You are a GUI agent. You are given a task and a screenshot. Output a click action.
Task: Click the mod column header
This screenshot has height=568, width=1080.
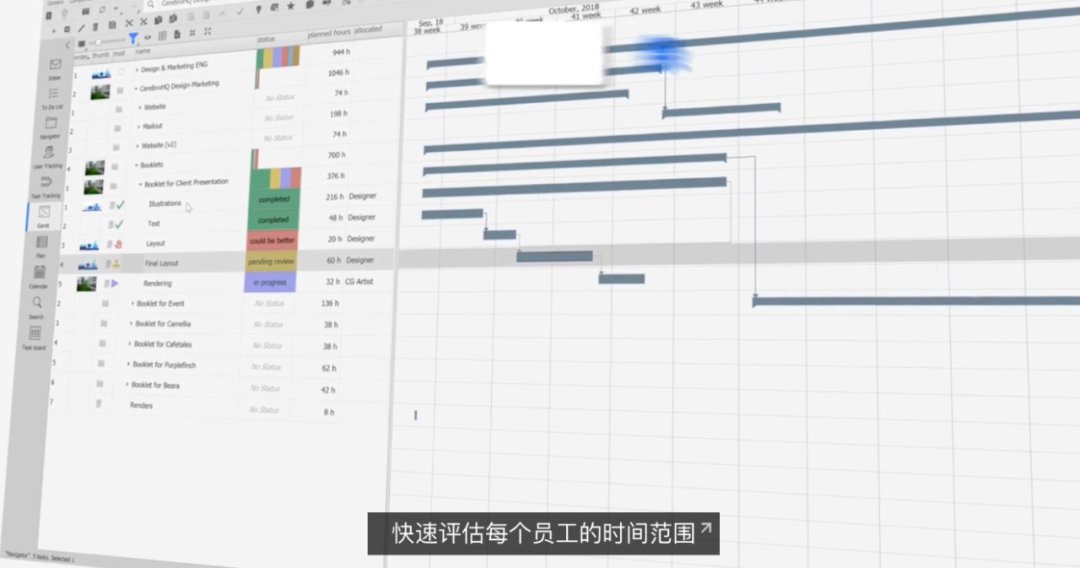(119, 53)
